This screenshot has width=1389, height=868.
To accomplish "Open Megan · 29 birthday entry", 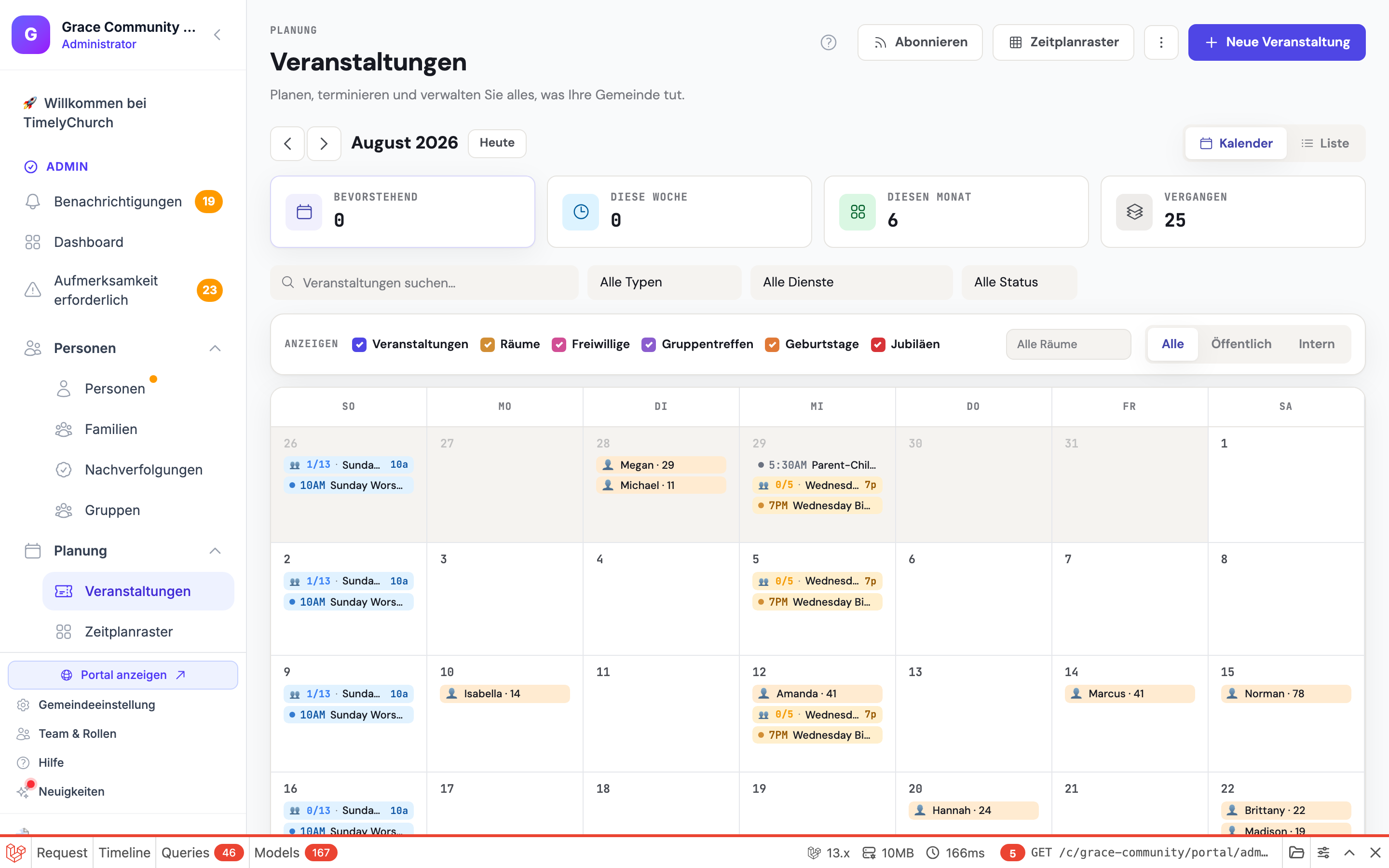I will click(661, 465).
